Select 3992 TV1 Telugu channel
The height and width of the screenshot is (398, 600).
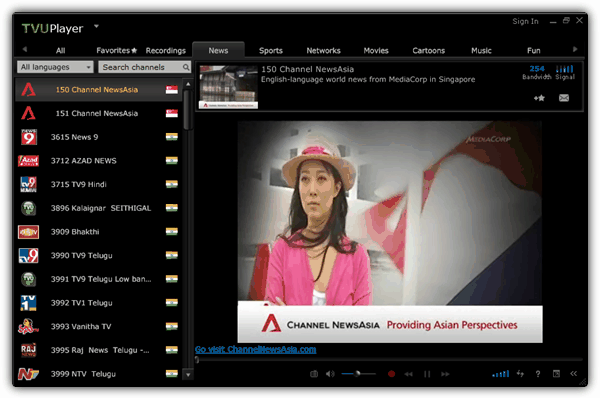tap(99, 303)
